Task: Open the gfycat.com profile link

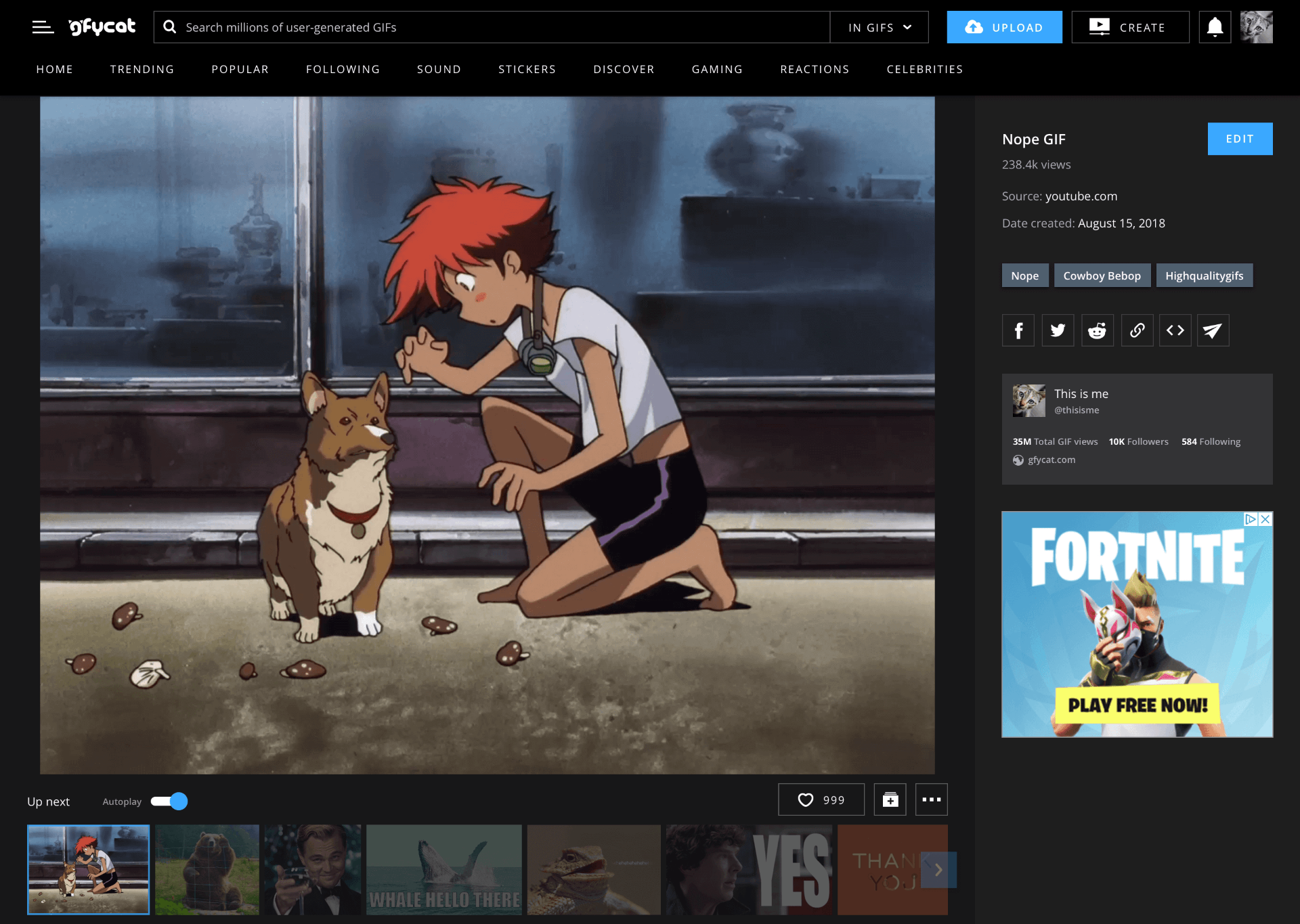Action: point(1052,460)
